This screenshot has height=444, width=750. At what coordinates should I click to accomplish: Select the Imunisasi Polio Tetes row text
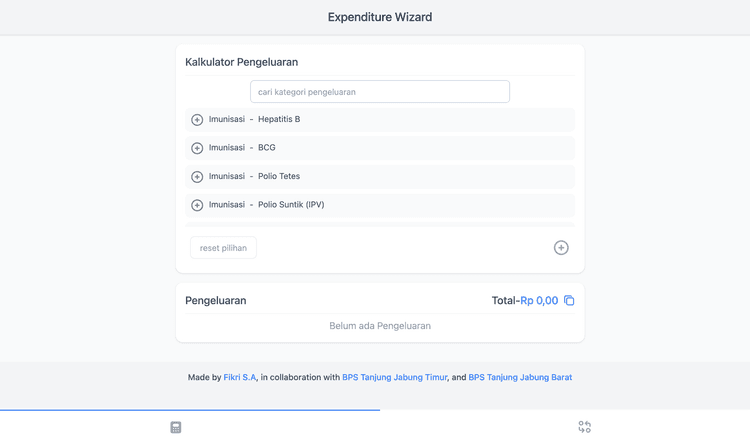pyautogui.click(x=255, y=177)
